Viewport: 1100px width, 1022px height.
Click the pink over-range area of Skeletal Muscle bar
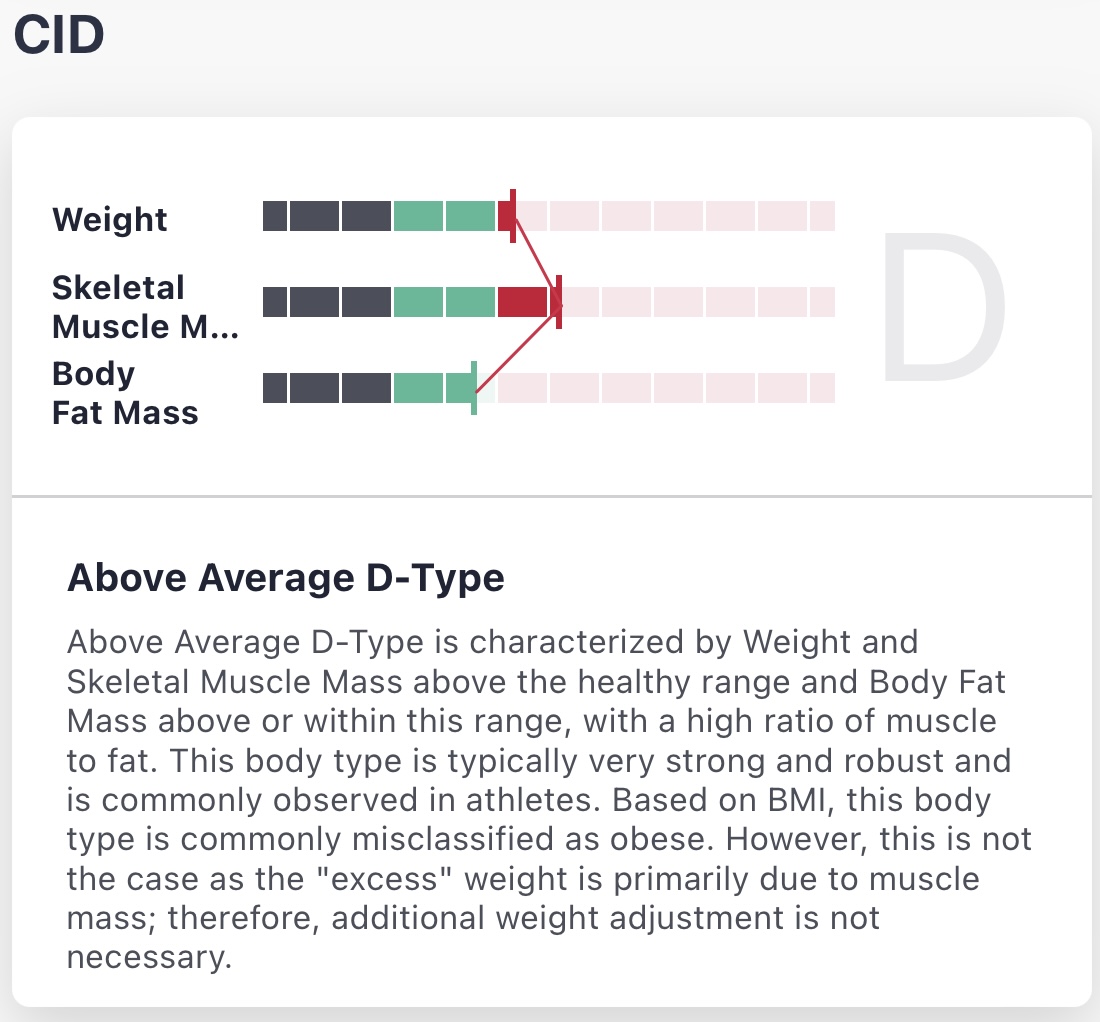pyautogui.click(x=699, y=302)
